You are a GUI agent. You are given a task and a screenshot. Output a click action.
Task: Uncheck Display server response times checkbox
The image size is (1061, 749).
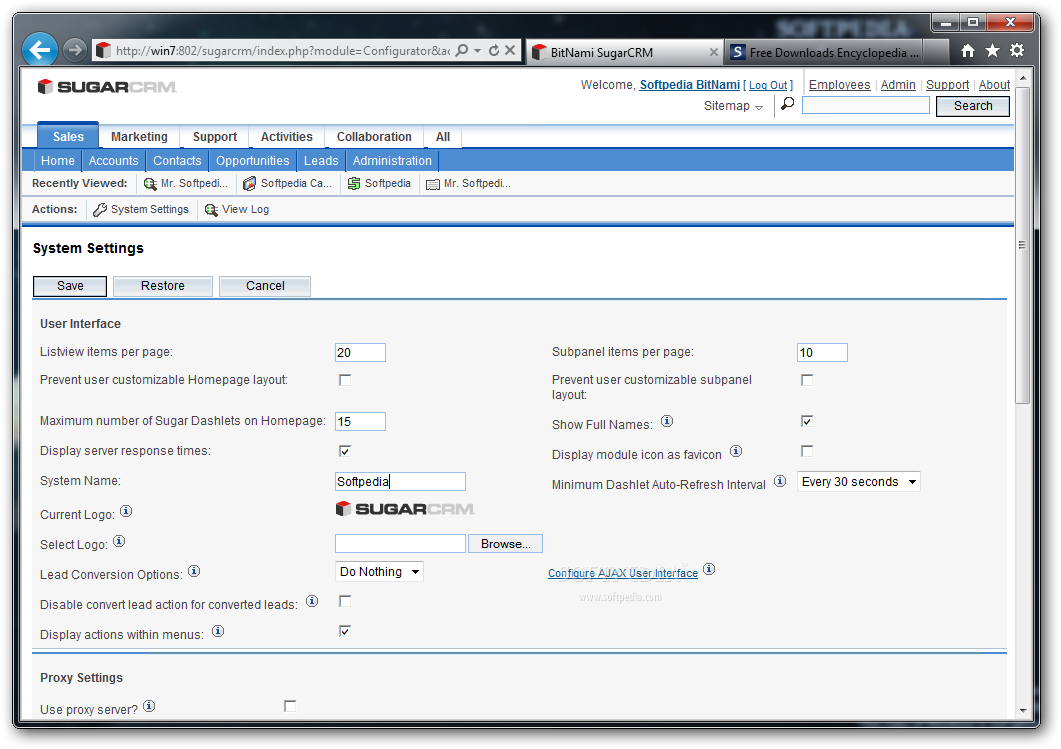point(345,451)
